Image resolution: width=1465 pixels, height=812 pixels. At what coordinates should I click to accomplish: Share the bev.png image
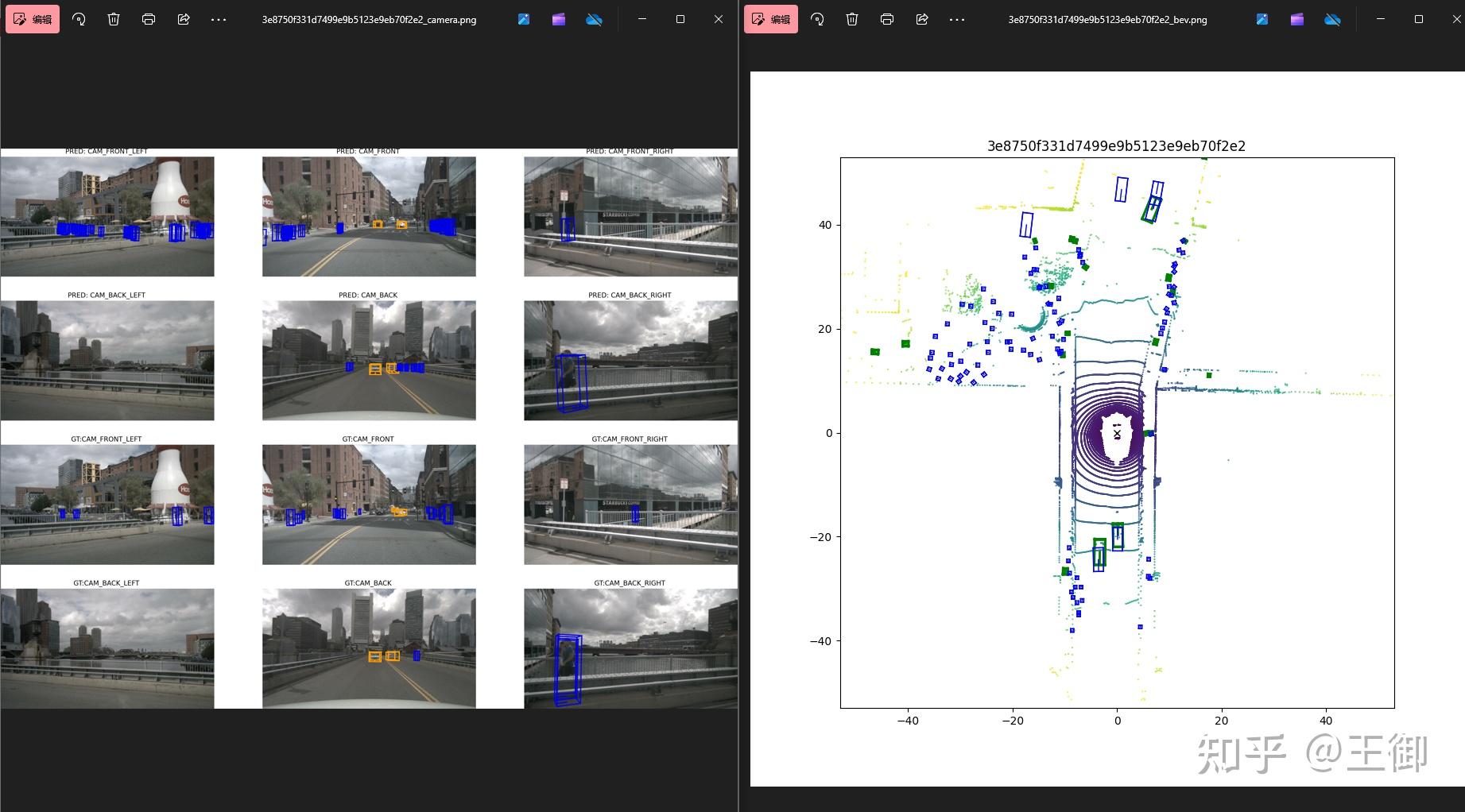click(922, 19)
